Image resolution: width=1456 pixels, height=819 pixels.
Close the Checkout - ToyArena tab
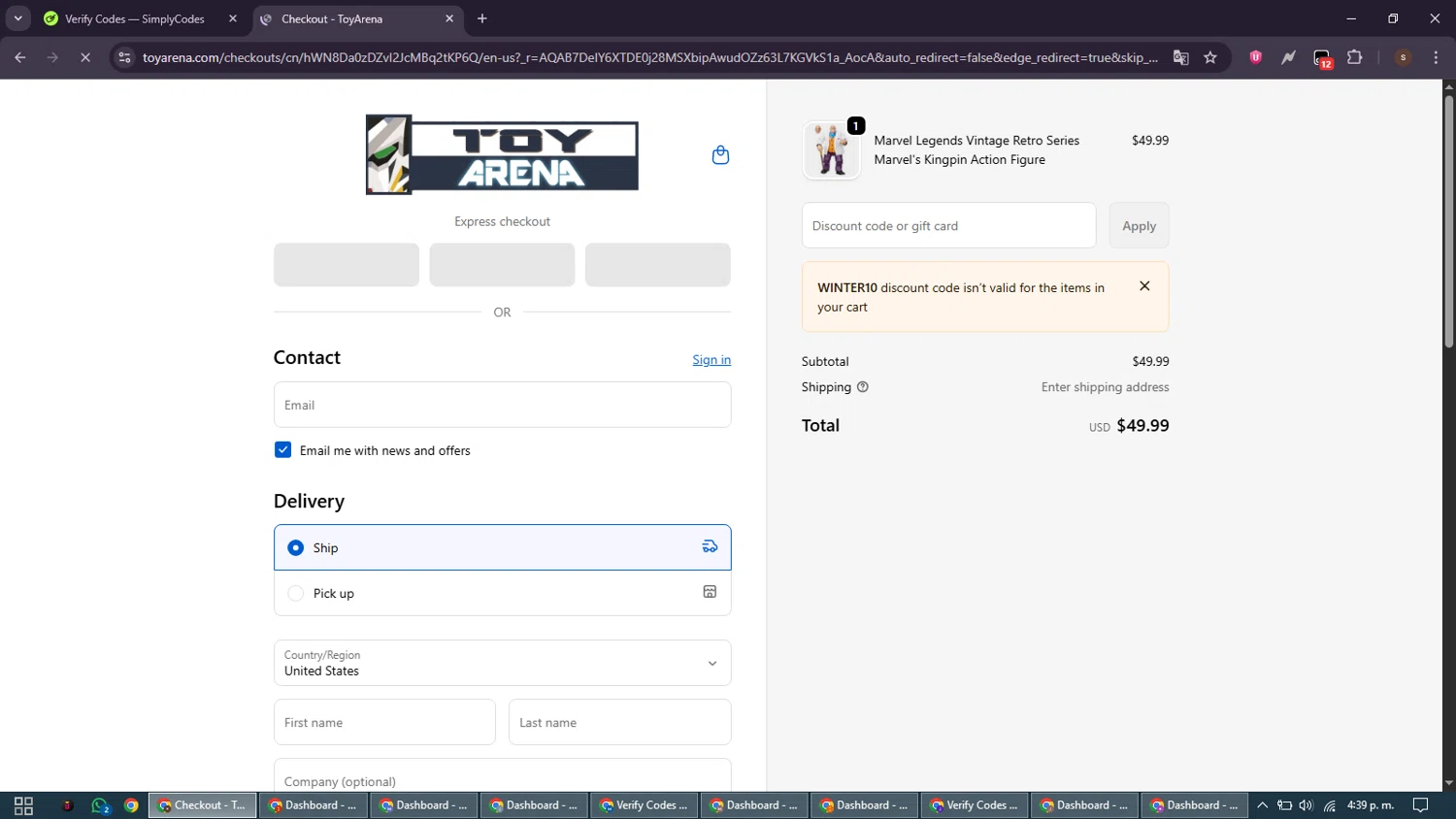(449, 18)
